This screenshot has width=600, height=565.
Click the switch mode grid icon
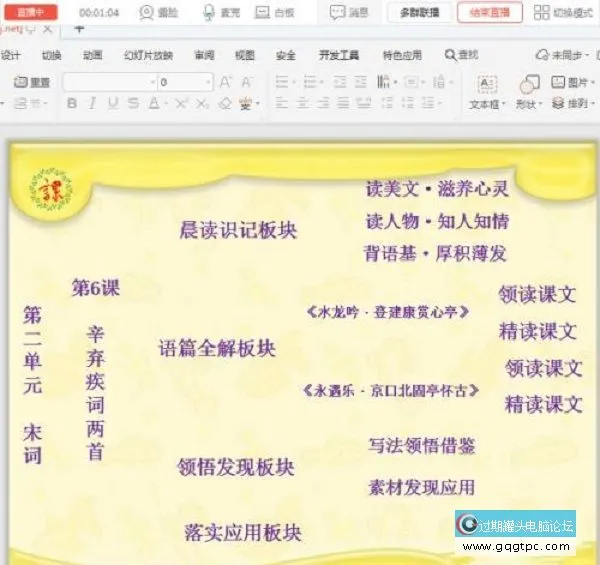541,12
